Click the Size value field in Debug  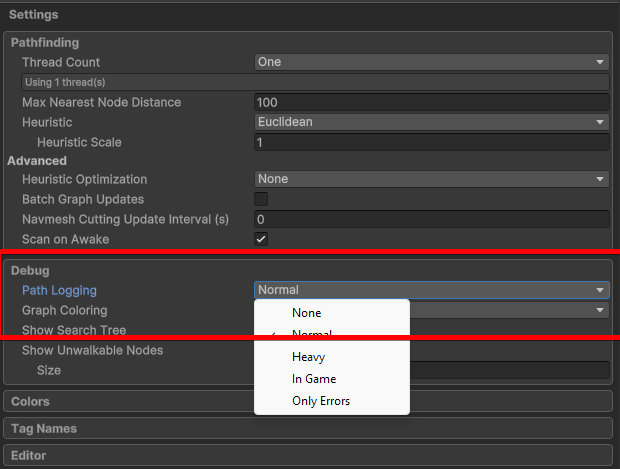pyautogui.click(x=509, y=370)
